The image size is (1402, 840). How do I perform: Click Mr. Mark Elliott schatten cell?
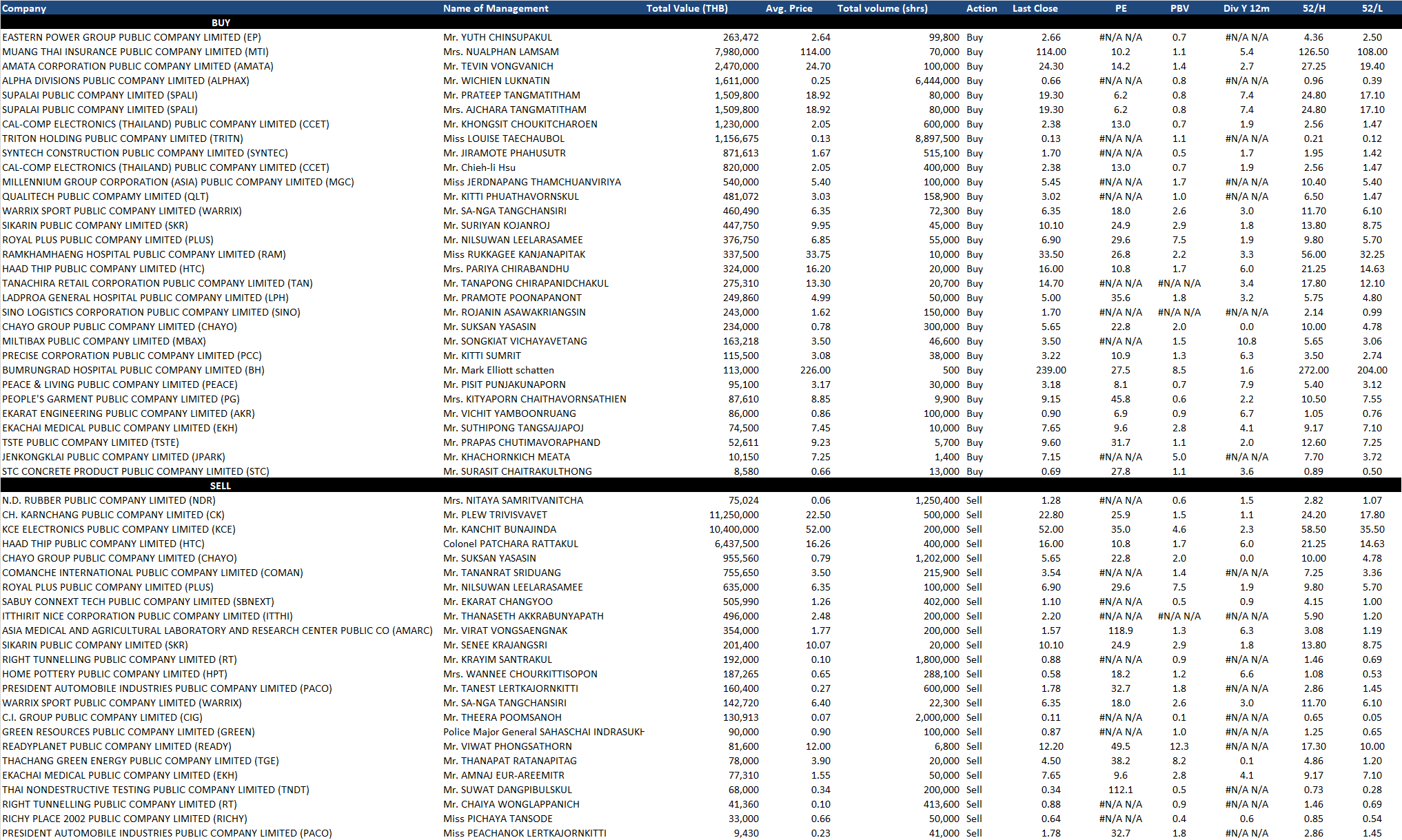[x=498, y=370]
